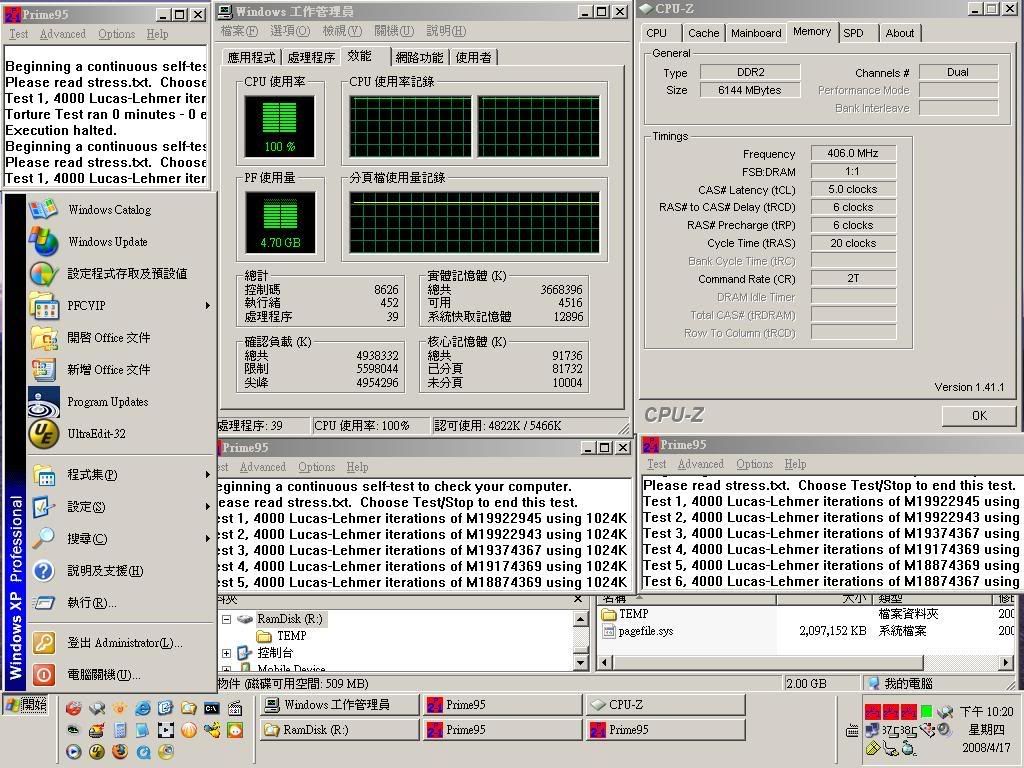The width and height of the screenshot is (1024, 768).
Task: Open the About tab in CPU-Z
Action: point(899,33)
